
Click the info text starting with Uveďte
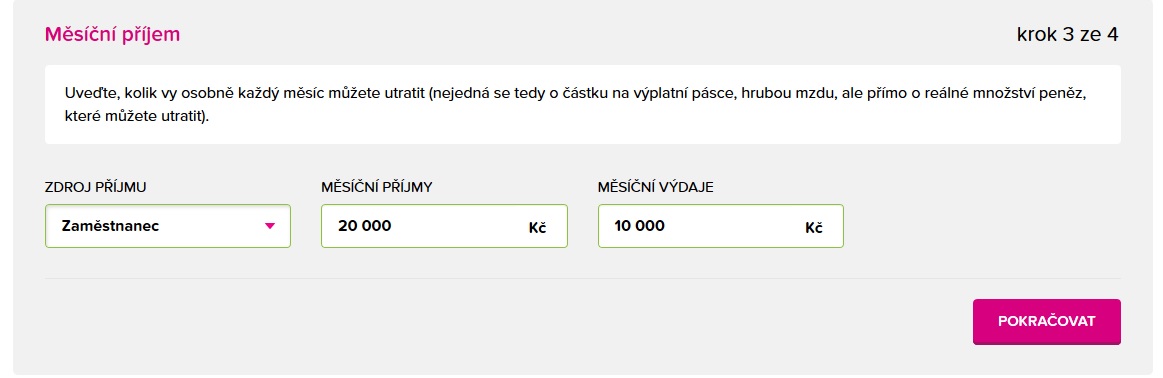click(x=581, y=107)
